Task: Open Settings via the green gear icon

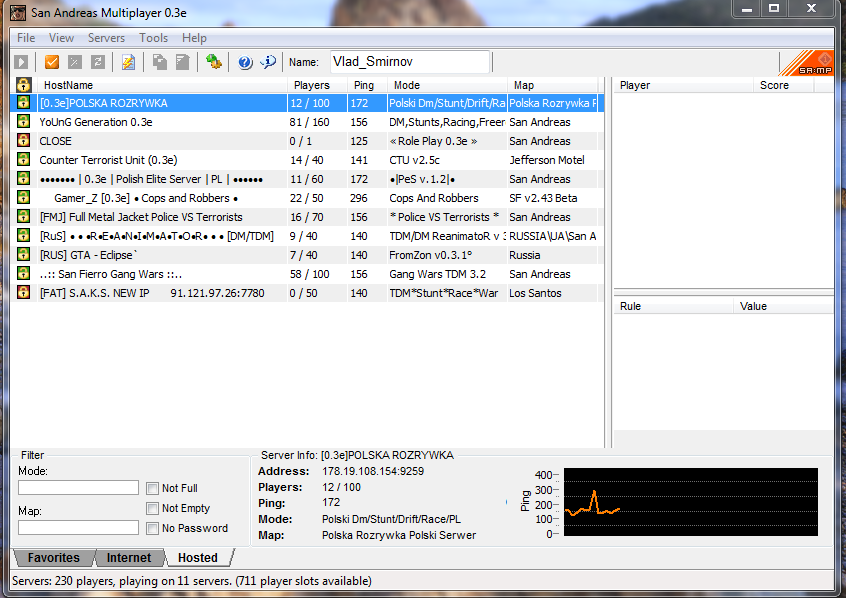Action: pos(213,62)
